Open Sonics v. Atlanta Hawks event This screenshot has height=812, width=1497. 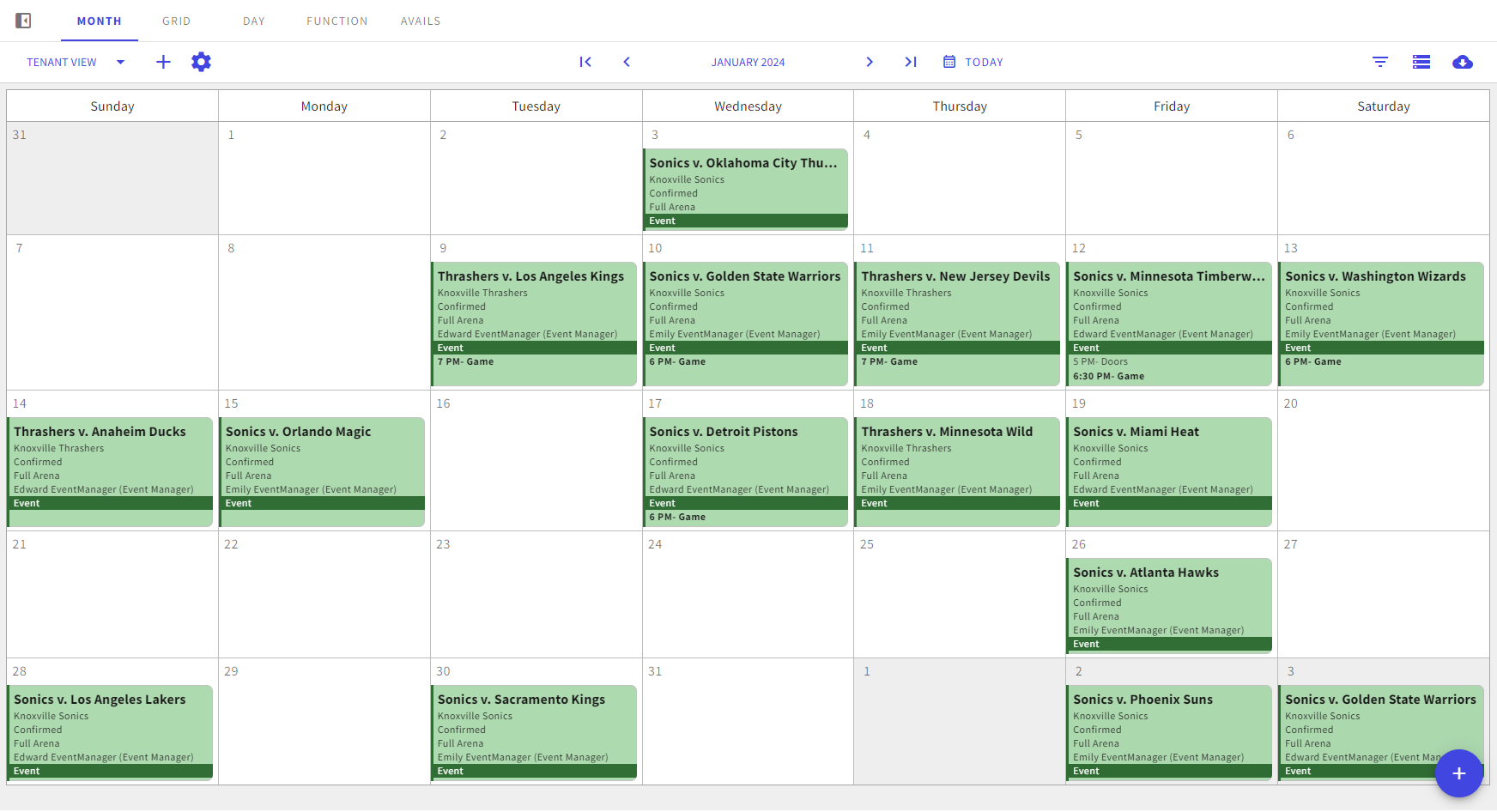pyautogui.click(x=1169, y=605)
